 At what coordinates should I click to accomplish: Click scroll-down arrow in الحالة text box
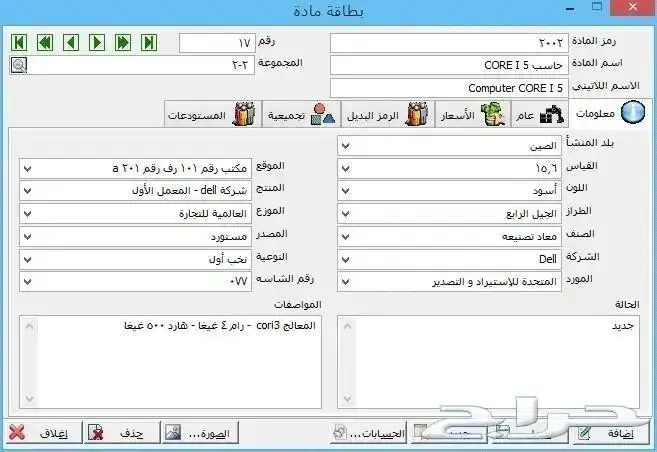pos(347,398)
